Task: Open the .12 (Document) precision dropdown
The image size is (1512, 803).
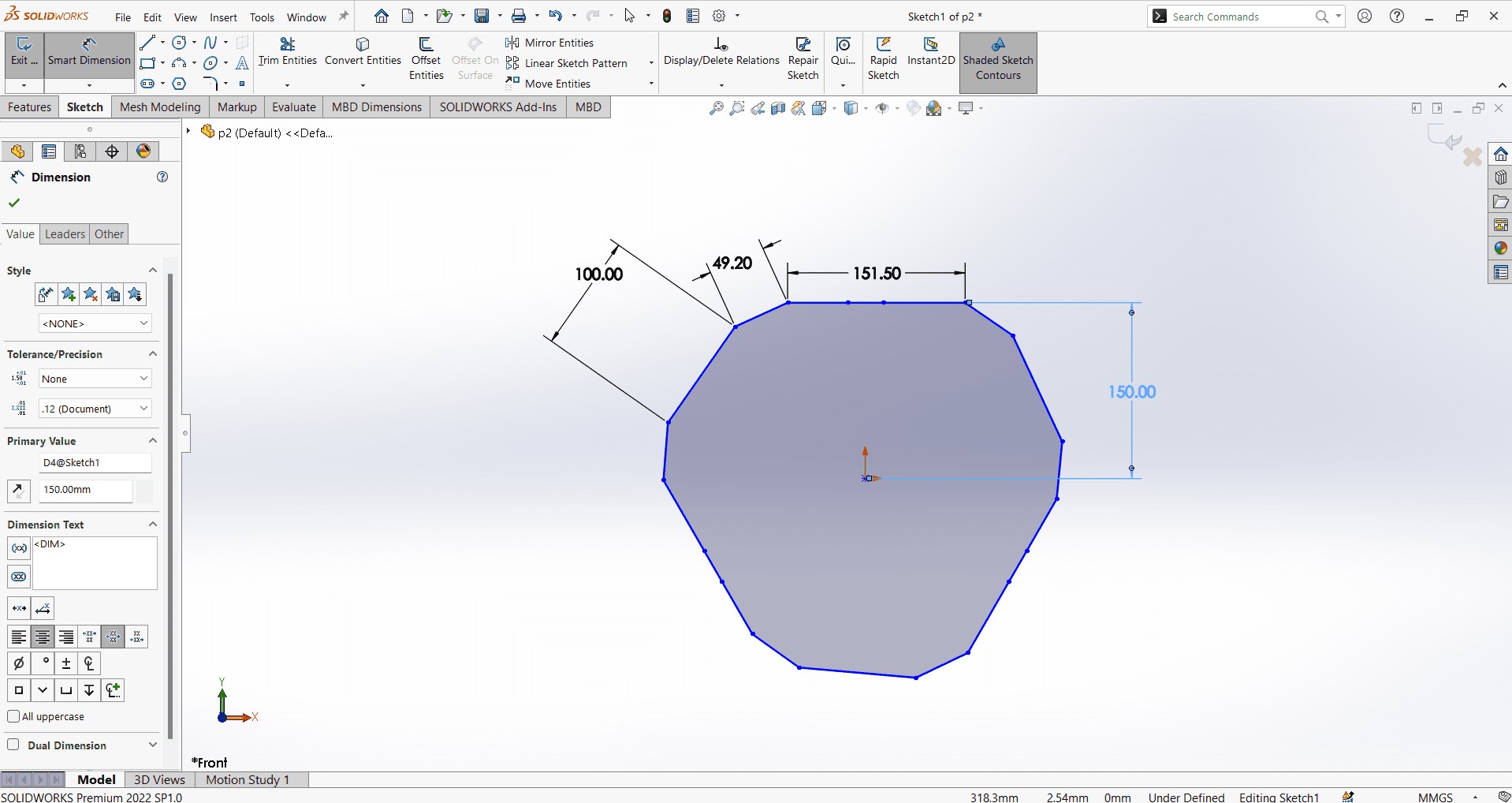Action: [95, 409]
